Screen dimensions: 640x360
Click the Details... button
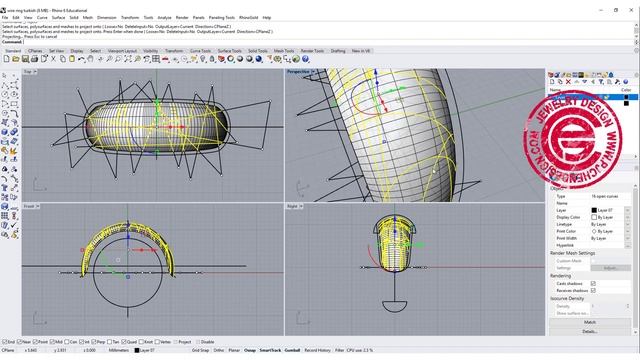click(x=590, y=331)
